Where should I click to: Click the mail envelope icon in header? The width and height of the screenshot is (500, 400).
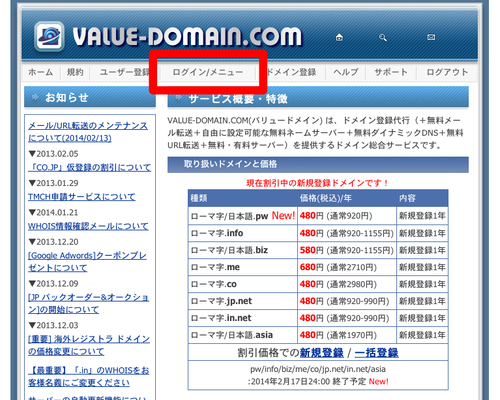point(431,37)
